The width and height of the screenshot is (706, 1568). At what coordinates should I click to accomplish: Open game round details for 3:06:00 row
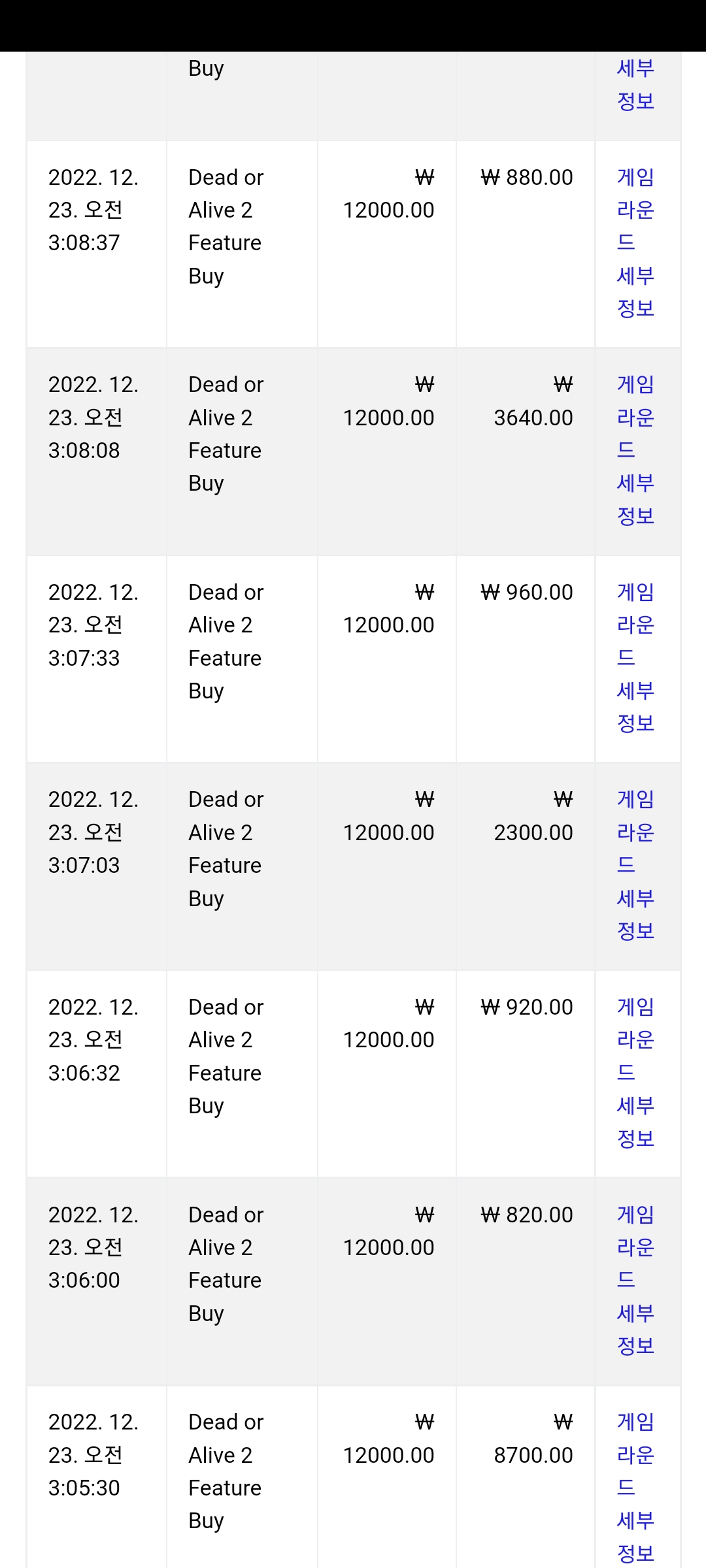pyautogui.click(x=635, y=1280)
